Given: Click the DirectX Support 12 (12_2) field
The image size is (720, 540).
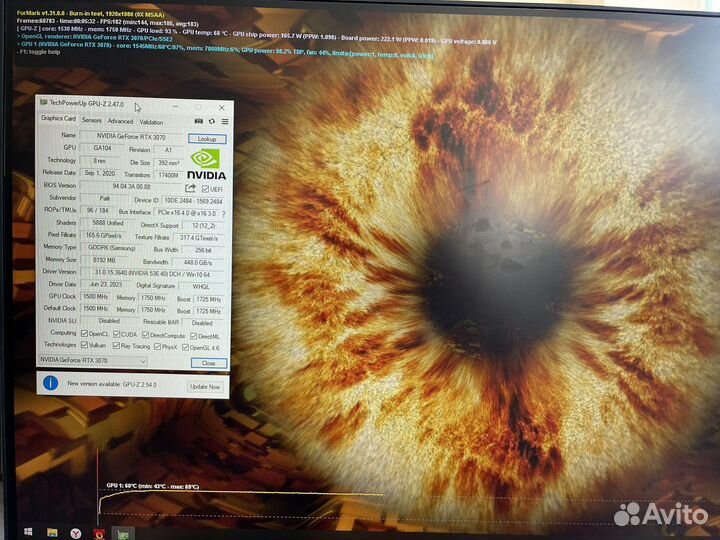Looking at the screenshot, I should (x=203, y=225).
